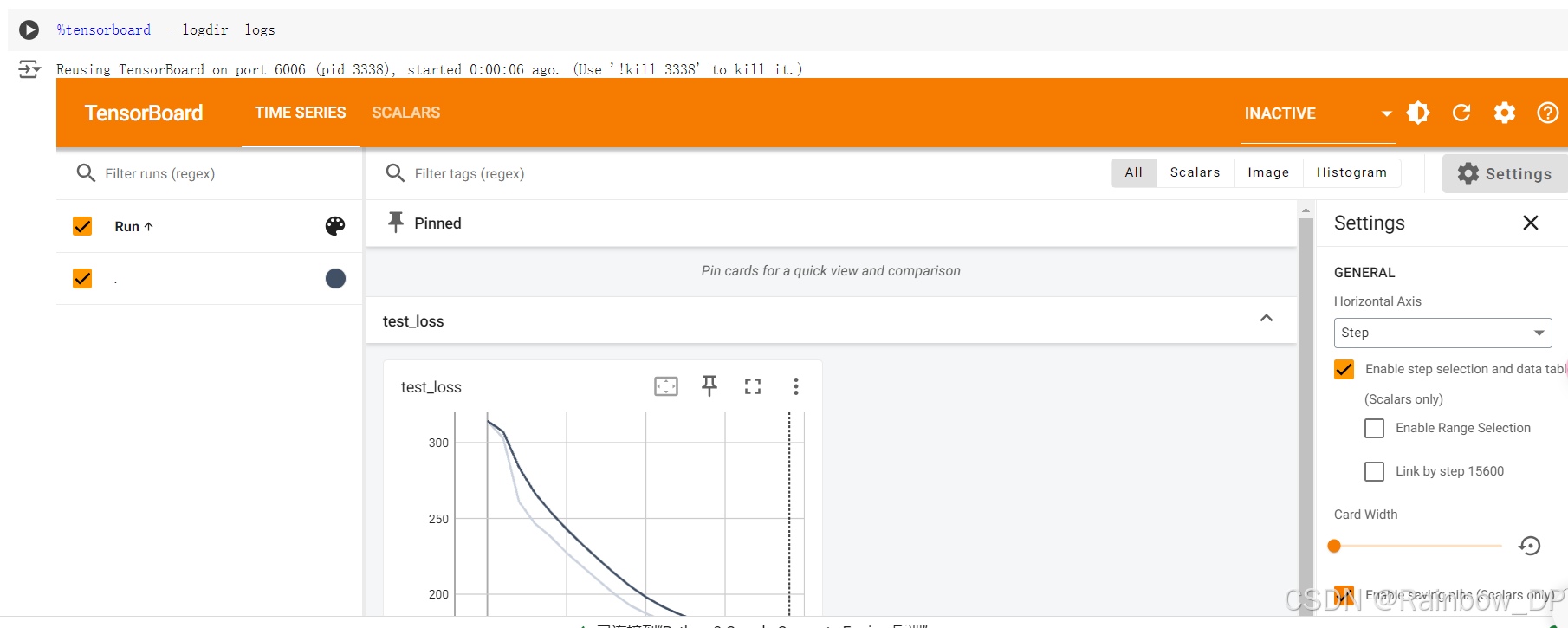Close the Settings panel
The width and height of the screenshot is (1568, 628).
coord(1531,223)
